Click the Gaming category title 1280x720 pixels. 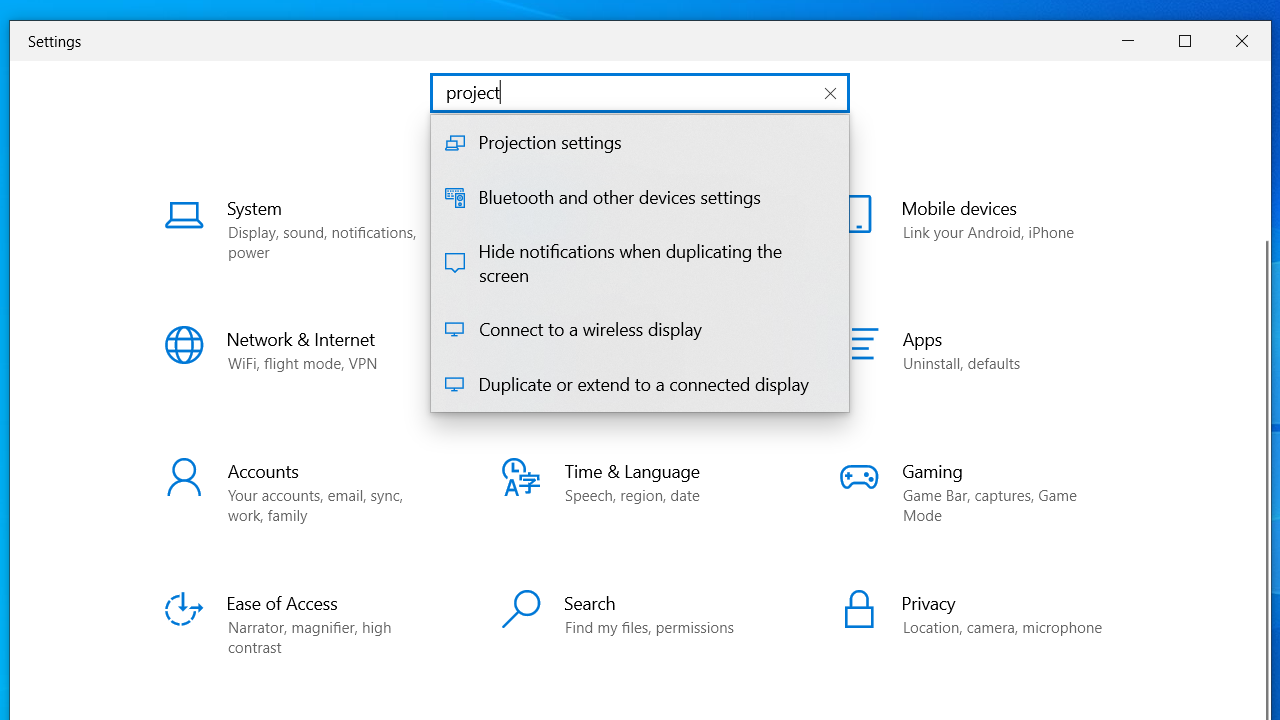point(932,472)
